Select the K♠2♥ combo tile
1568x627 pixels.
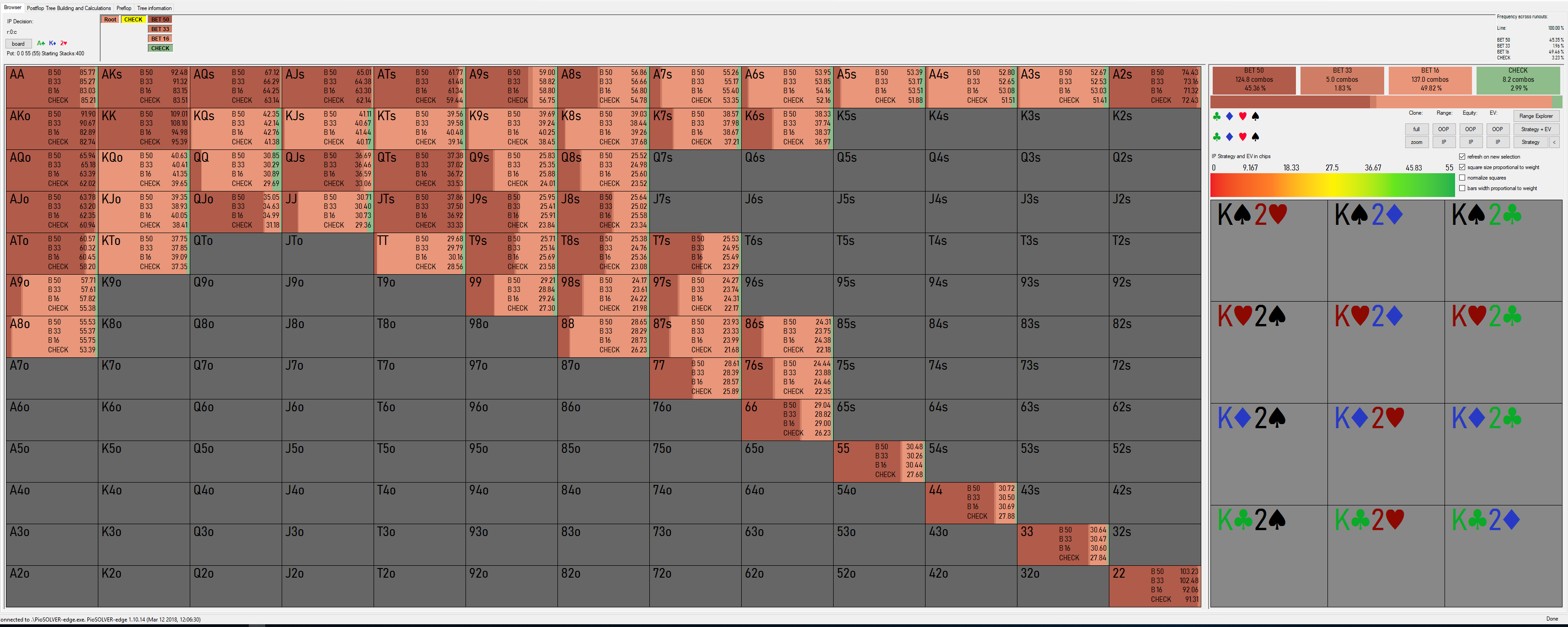[1268, 250]
